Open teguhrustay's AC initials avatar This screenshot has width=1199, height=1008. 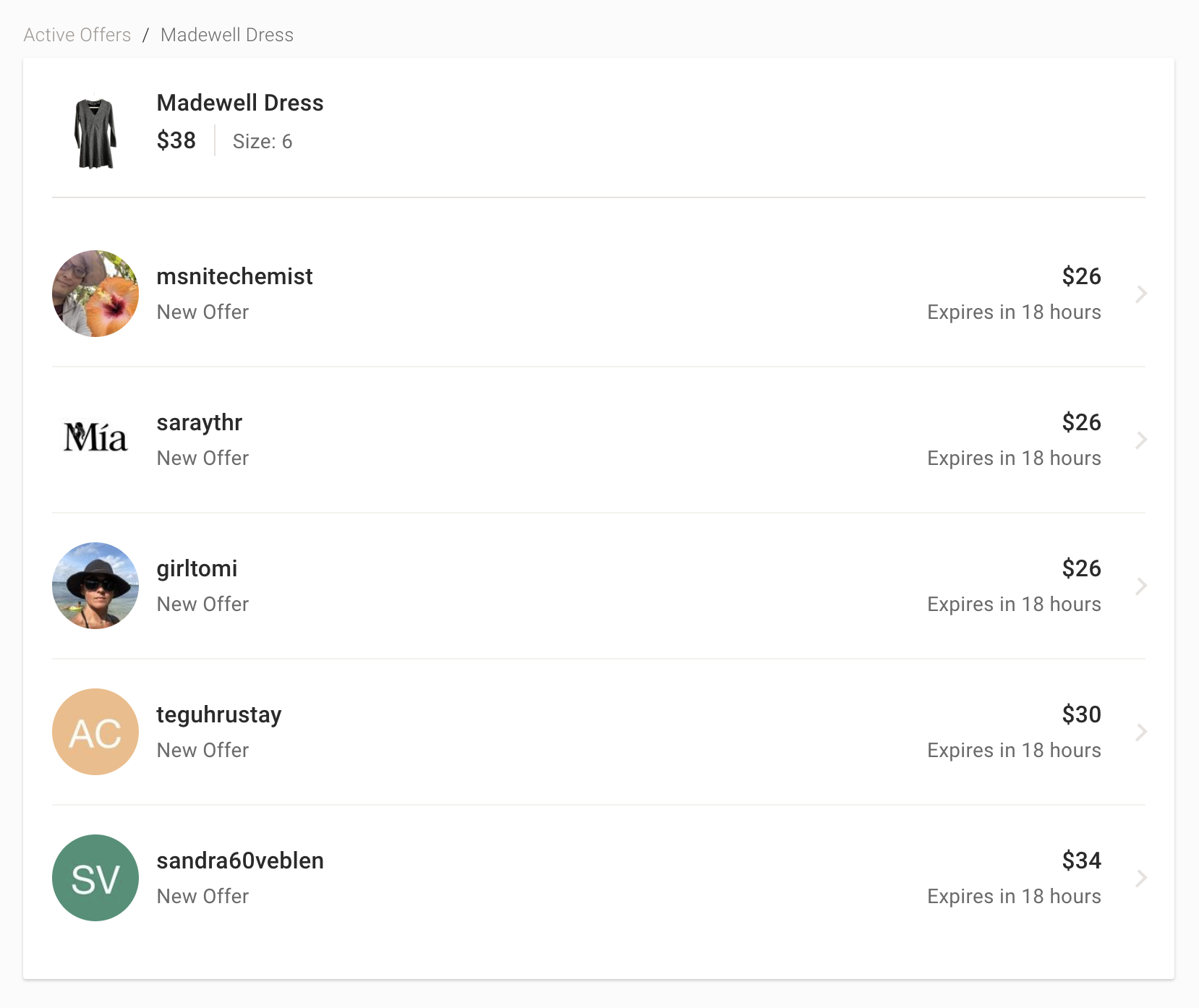coord(95,732)
